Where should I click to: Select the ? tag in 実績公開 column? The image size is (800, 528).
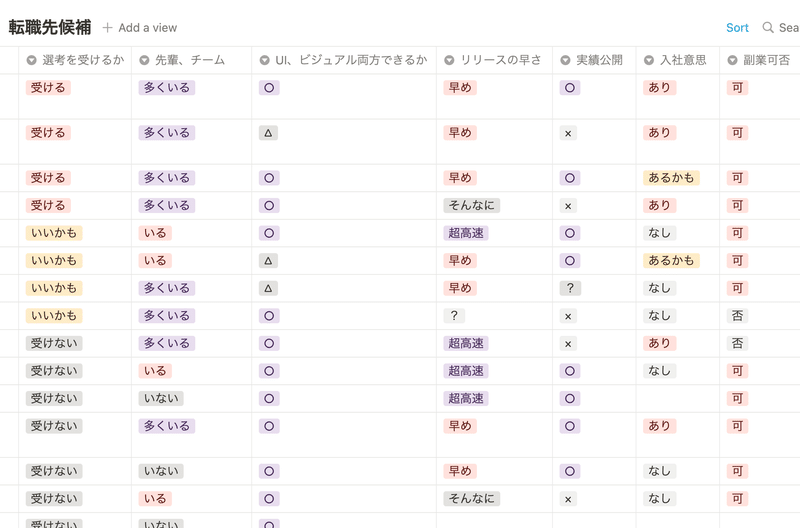(x=570, y=288)
